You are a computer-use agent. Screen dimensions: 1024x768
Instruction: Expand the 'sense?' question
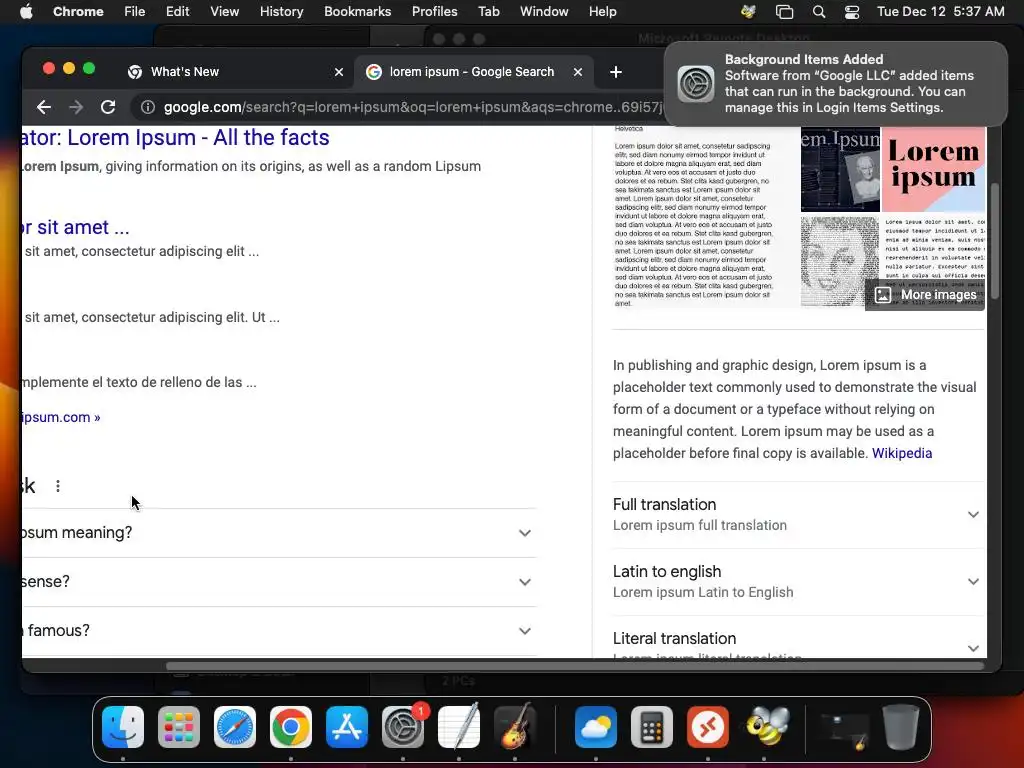click(279, 582)
